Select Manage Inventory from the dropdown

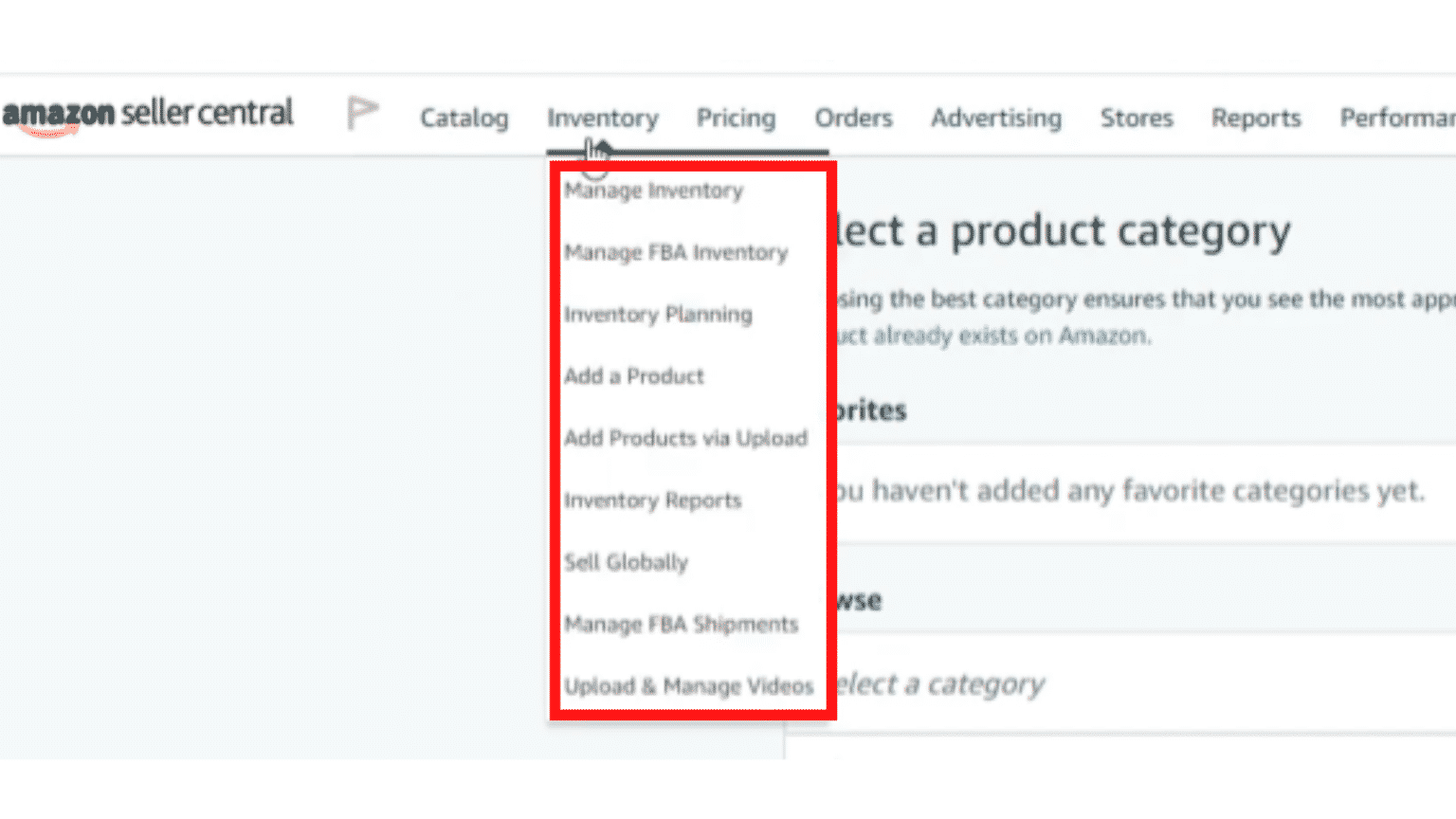coord(653,191)
